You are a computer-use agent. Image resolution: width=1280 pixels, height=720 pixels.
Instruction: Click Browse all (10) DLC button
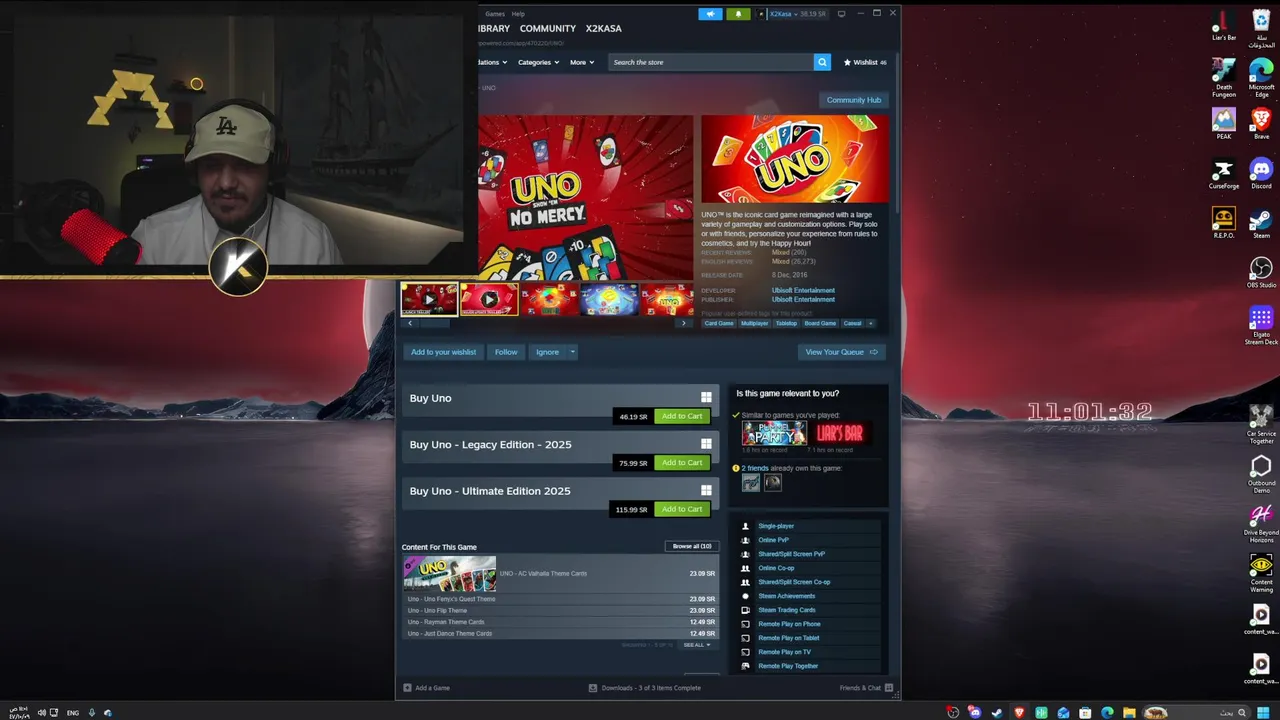coord(692,546)
